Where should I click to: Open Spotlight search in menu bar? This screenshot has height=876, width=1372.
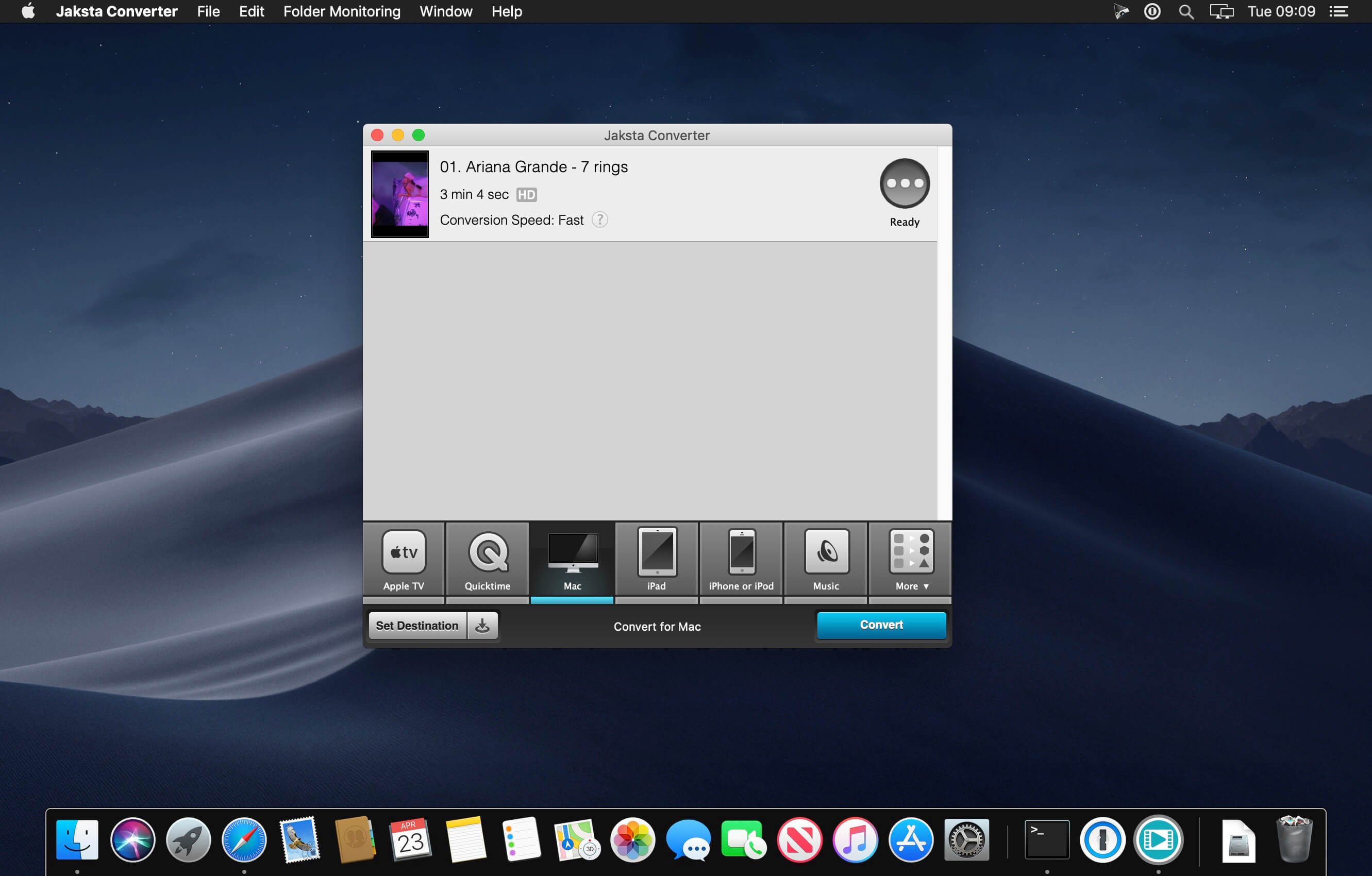1186,11
